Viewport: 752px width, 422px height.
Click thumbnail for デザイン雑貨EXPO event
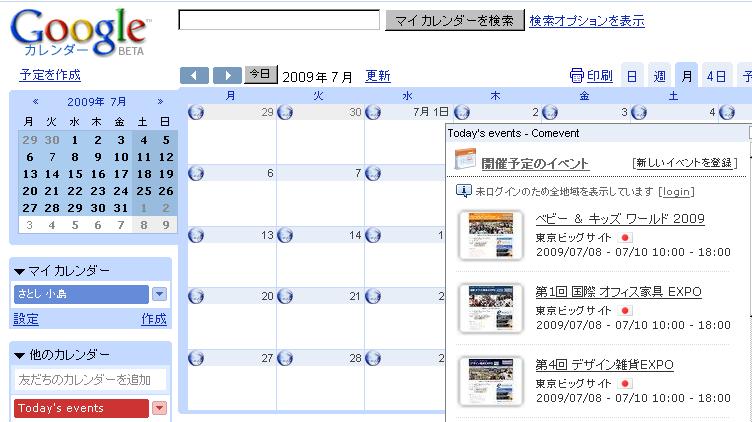[x=491, y=381]
